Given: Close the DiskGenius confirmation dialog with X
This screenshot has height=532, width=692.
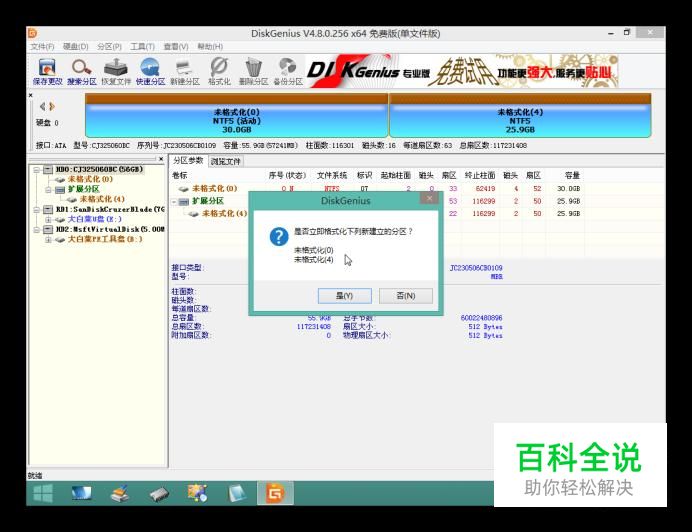Looking at the screenshot, I should 429,198.
